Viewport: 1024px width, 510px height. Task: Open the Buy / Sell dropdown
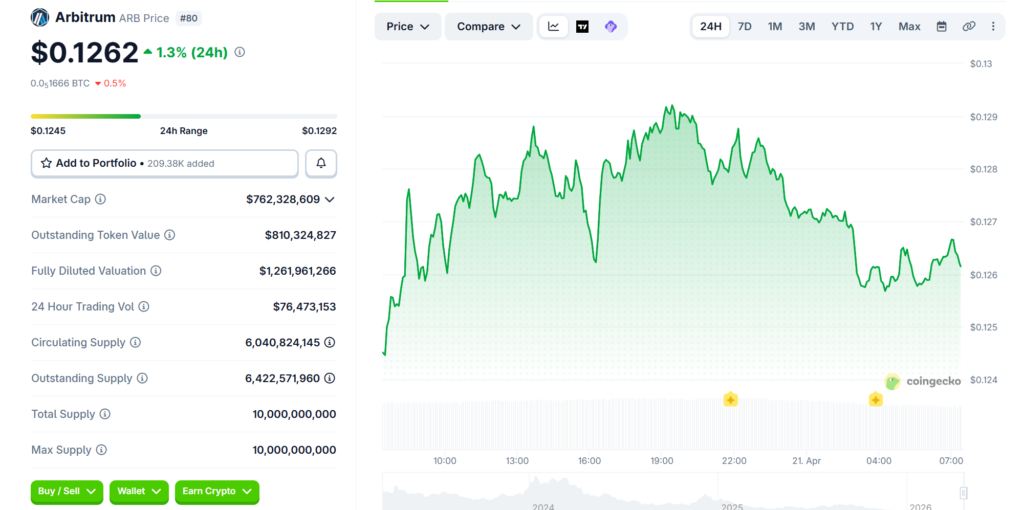point(67,491)
